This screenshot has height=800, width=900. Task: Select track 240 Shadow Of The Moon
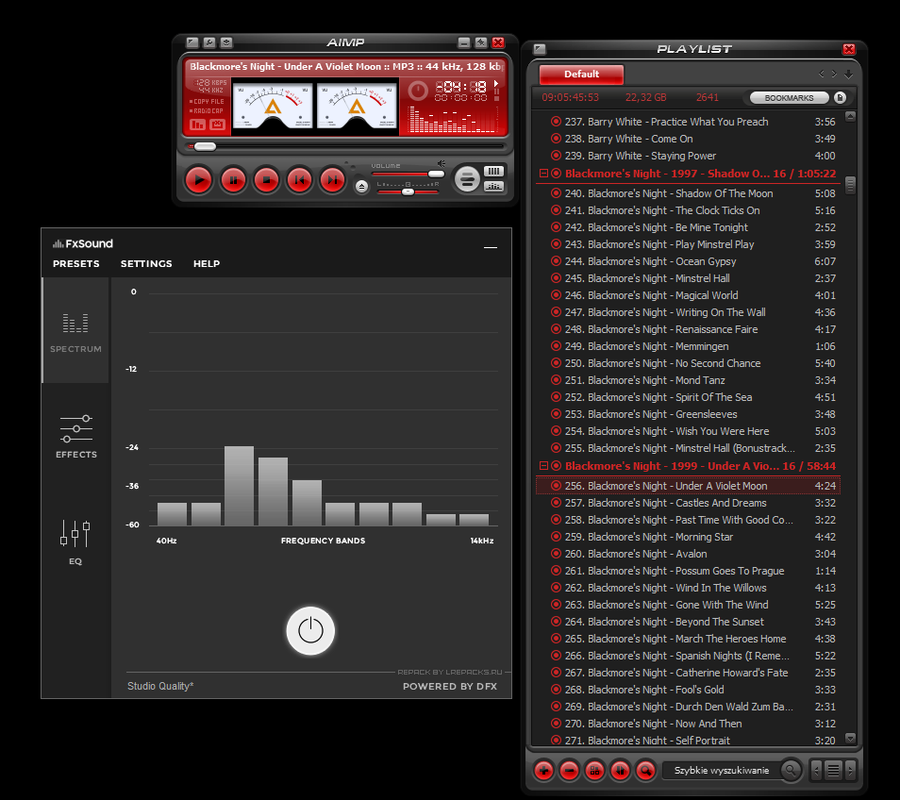click(x=688, y=193)
